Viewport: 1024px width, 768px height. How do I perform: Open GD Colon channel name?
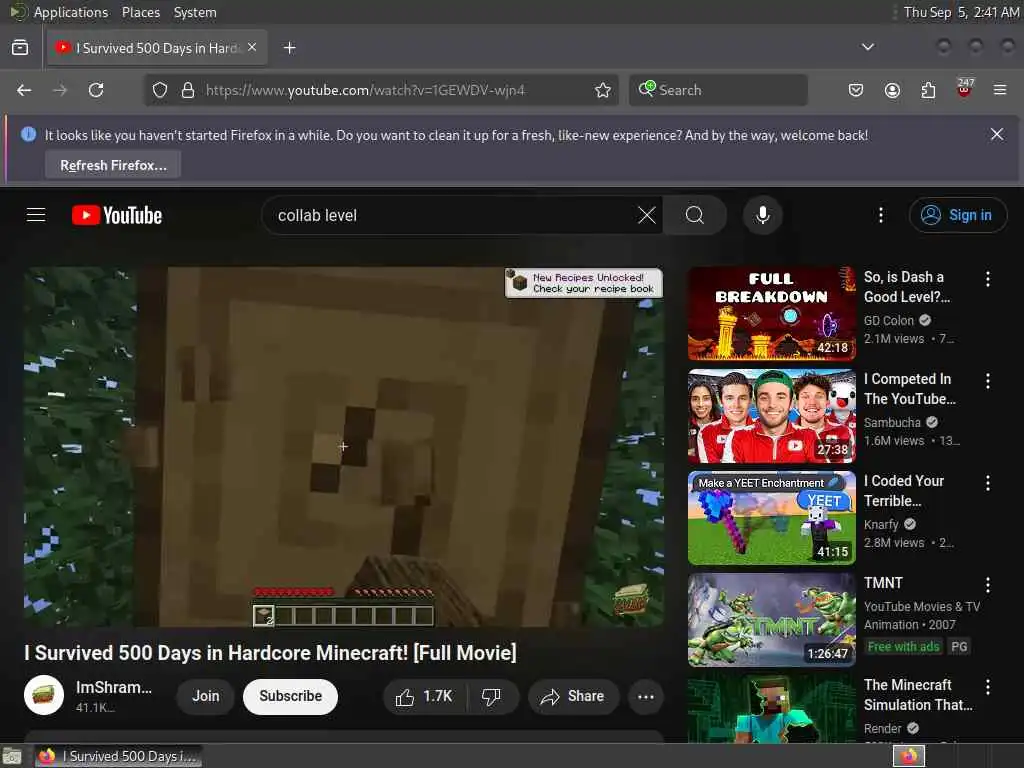[x=889, y=321]
